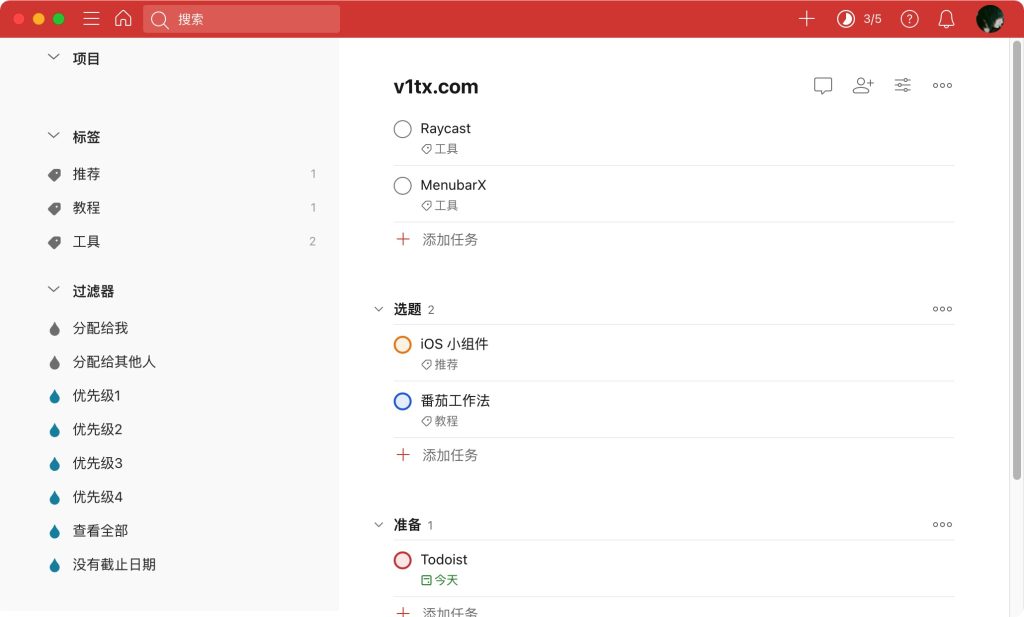This screenshot has height=617, width=1024.
Task: Go to the home view icon
Action: point(123,18)
